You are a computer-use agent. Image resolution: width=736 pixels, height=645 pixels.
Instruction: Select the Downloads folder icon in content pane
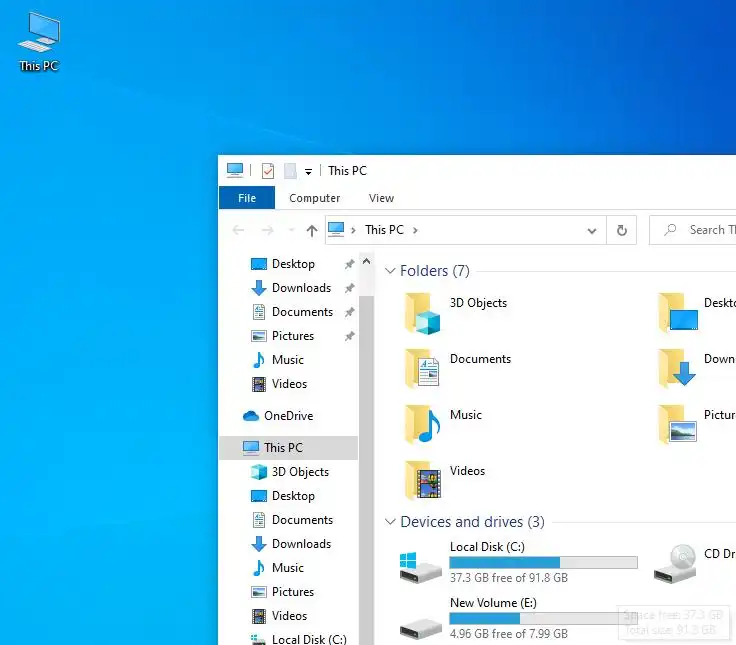tap(677, 369)
